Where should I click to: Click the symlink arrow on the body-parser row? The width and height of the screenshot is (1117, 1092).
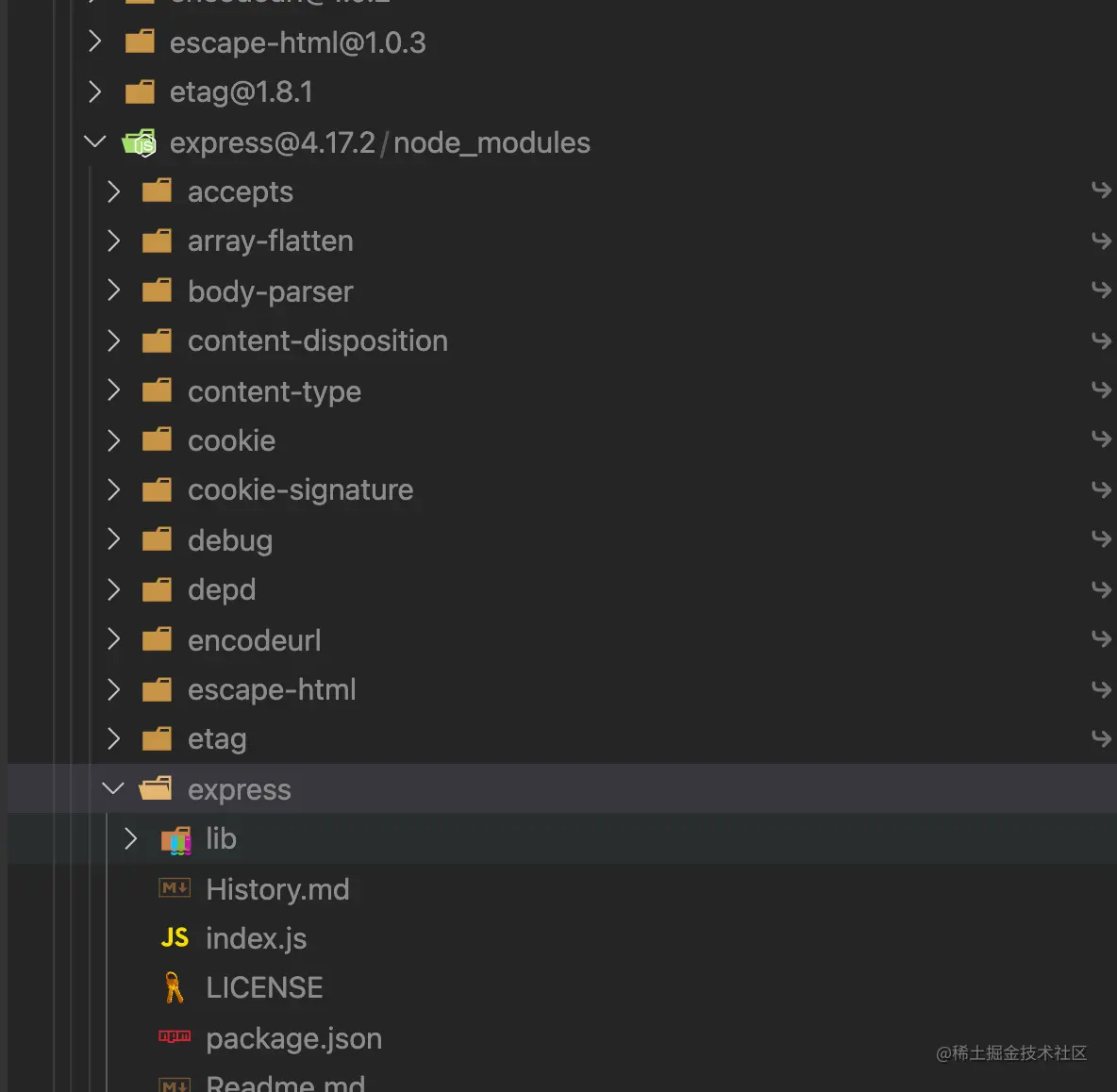pos(1101,290)
